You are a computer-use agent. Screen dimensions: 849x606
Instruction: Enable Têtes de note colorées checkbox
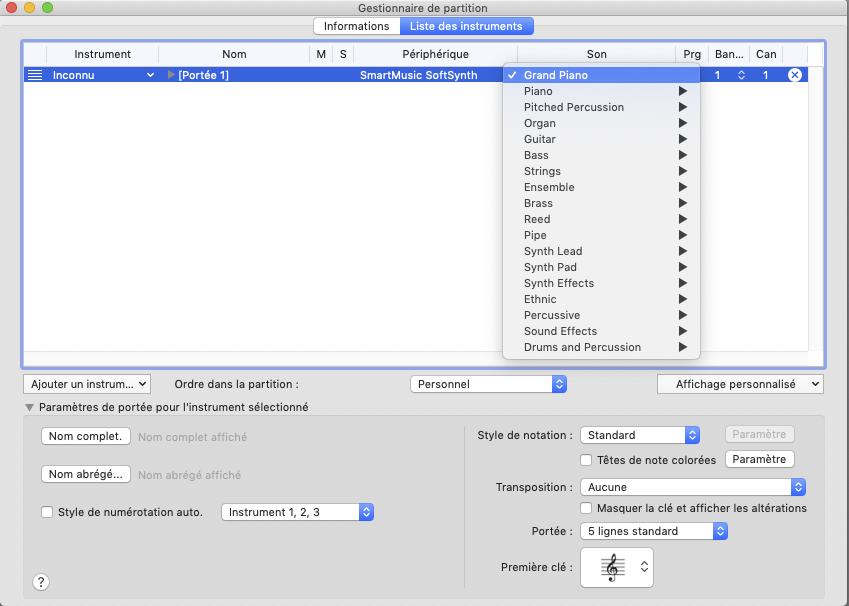pyautogui.click(x=587, y=460)
